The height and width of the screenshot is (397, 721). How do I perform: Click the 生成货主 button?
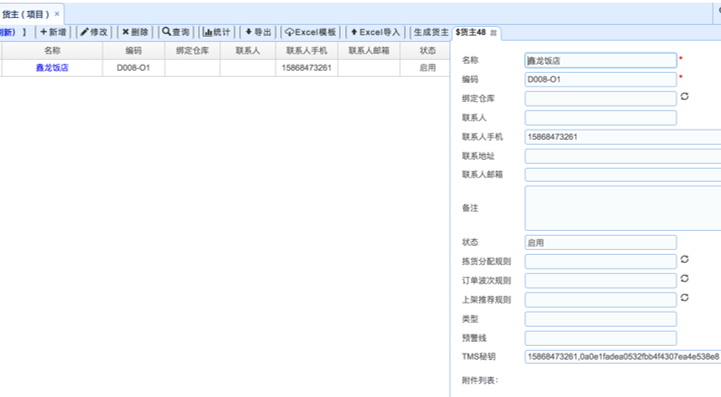(431, 32)
